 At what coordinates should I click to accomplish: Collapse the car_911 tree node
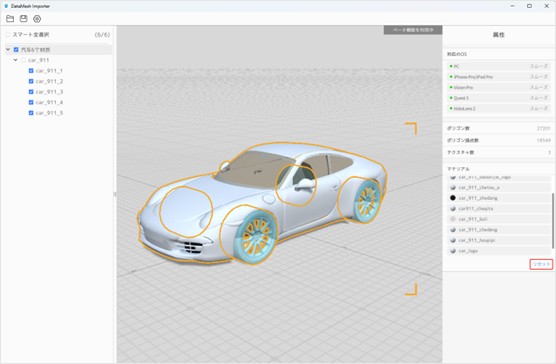coord(16,60)
